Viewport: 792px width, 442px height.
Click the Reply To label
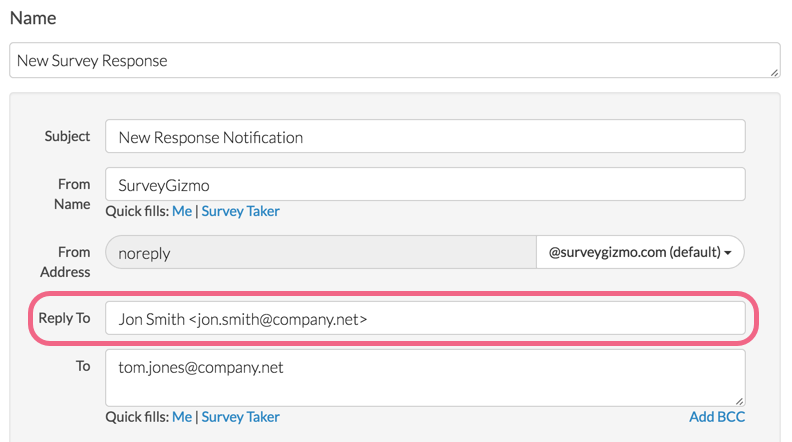click(x=65, y=318)
